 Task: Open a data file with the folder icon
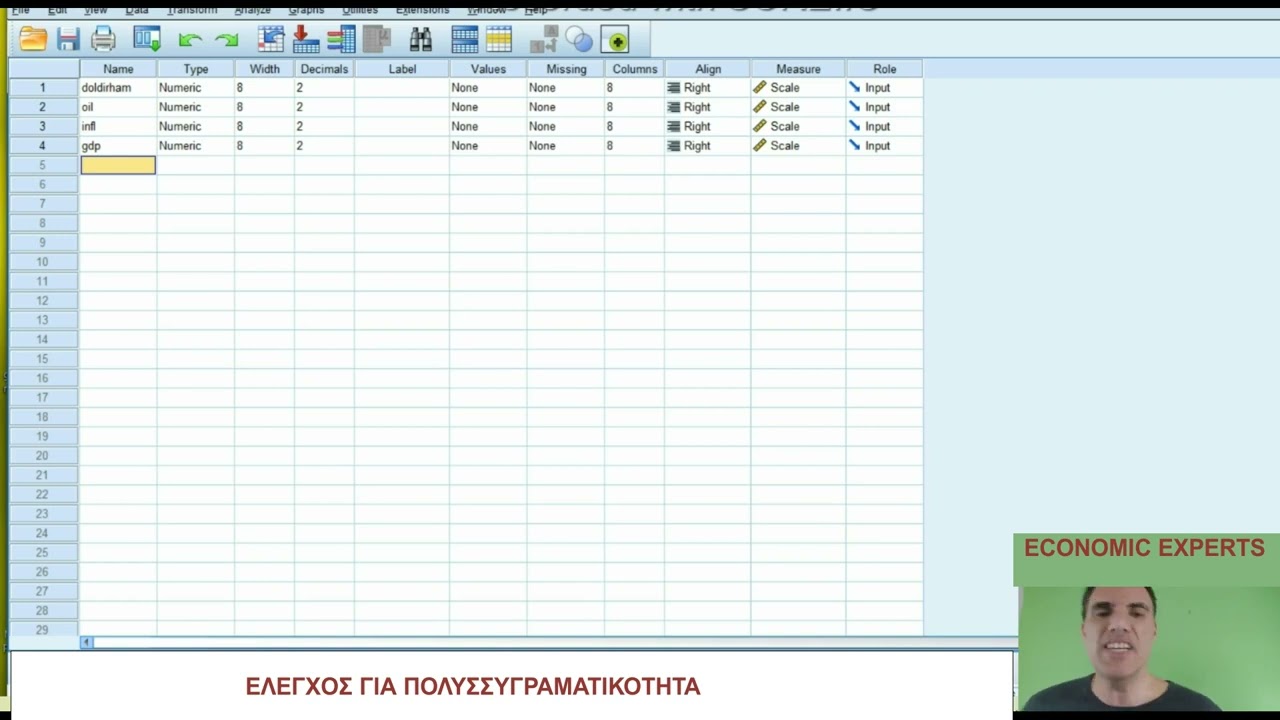click(33, 39)
